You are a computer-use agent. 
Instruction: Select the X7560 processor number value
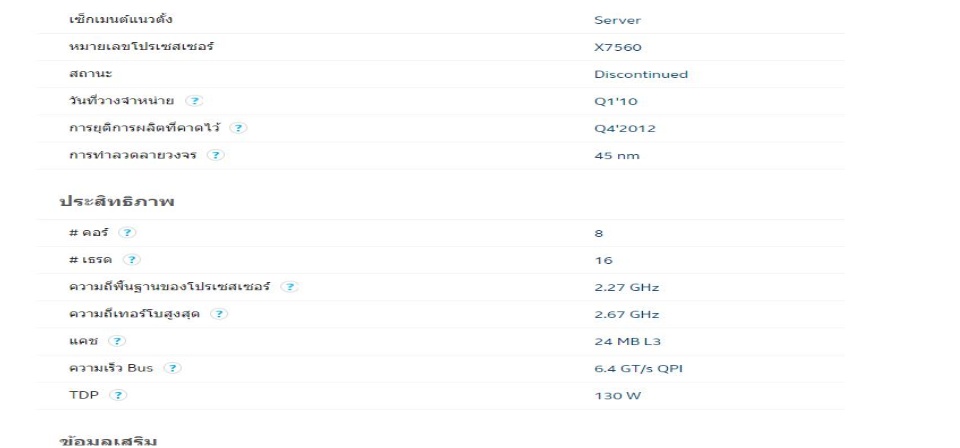click(618, 47)
